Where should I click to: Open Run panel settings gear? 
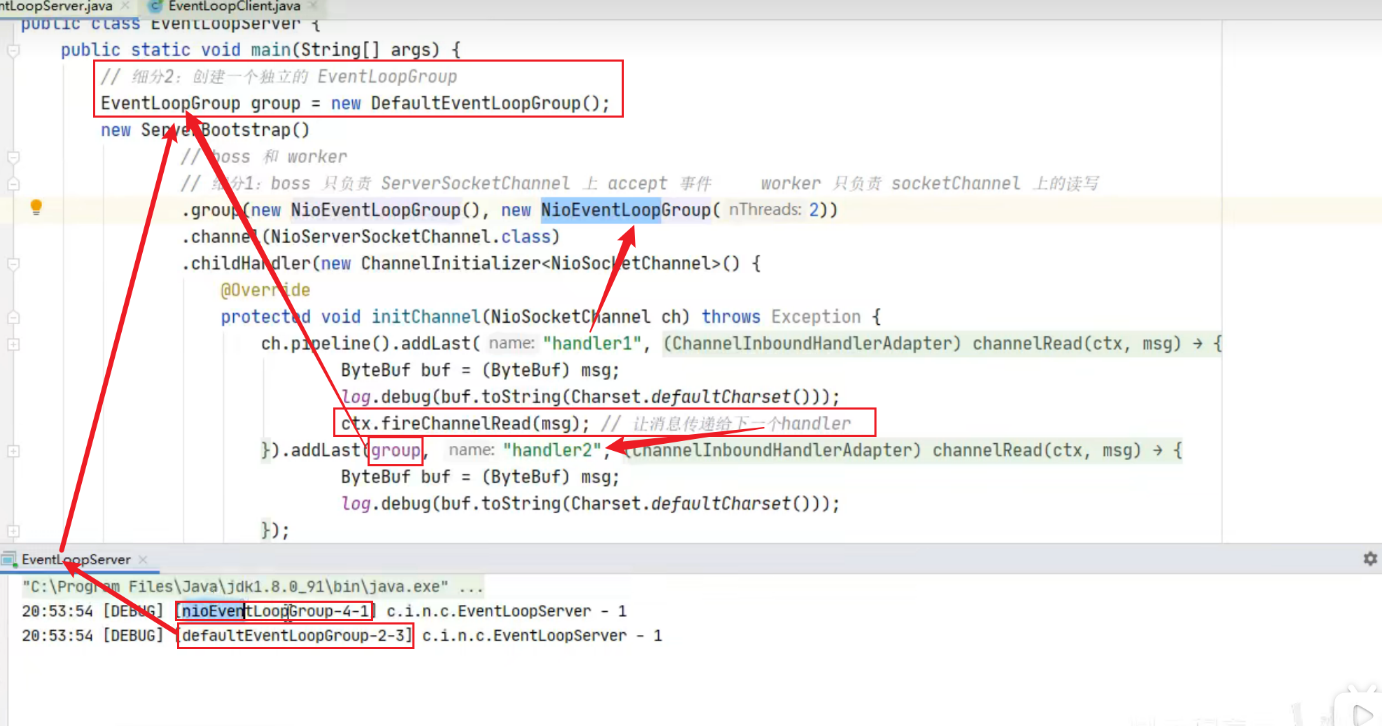click(x=1370, y=558)
